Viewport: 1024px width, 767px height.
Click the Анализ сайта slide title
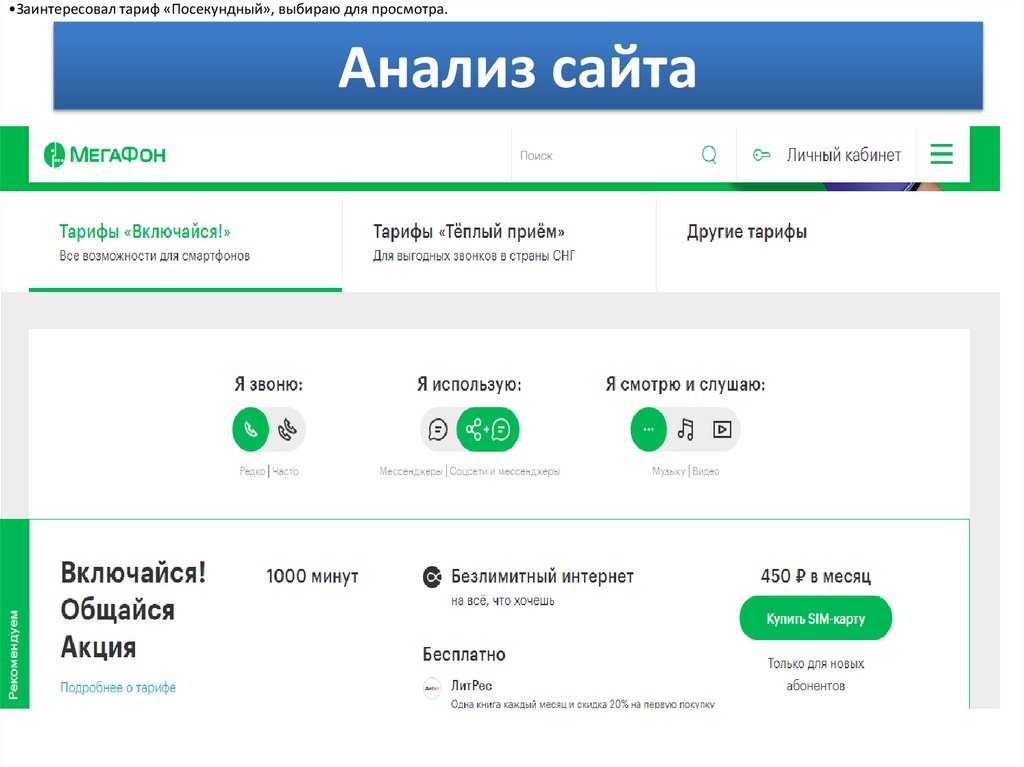pos(518,67)
